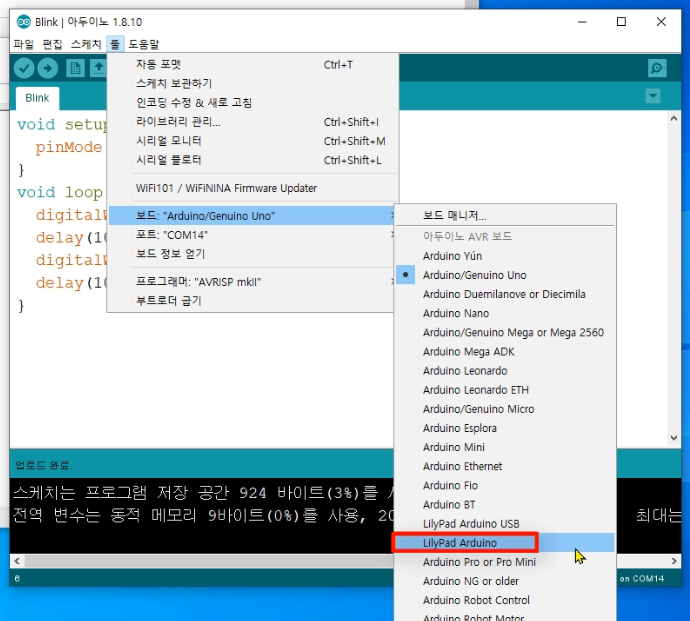Open the 편집 menu
The width and height of the screenshot is (690, 621).
(52, 44)
